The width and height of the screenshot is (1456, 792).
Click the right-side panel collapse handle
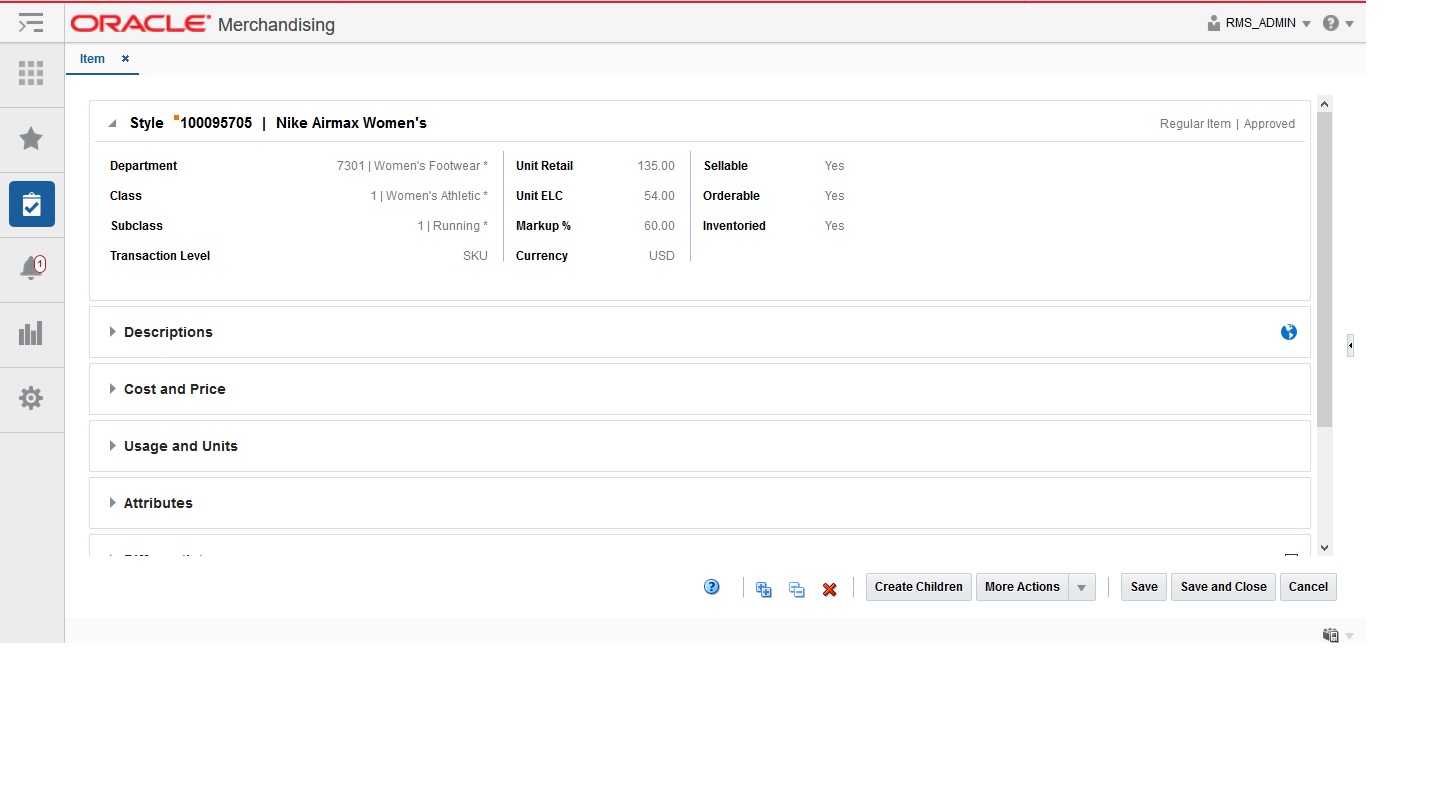(1350, 346)
